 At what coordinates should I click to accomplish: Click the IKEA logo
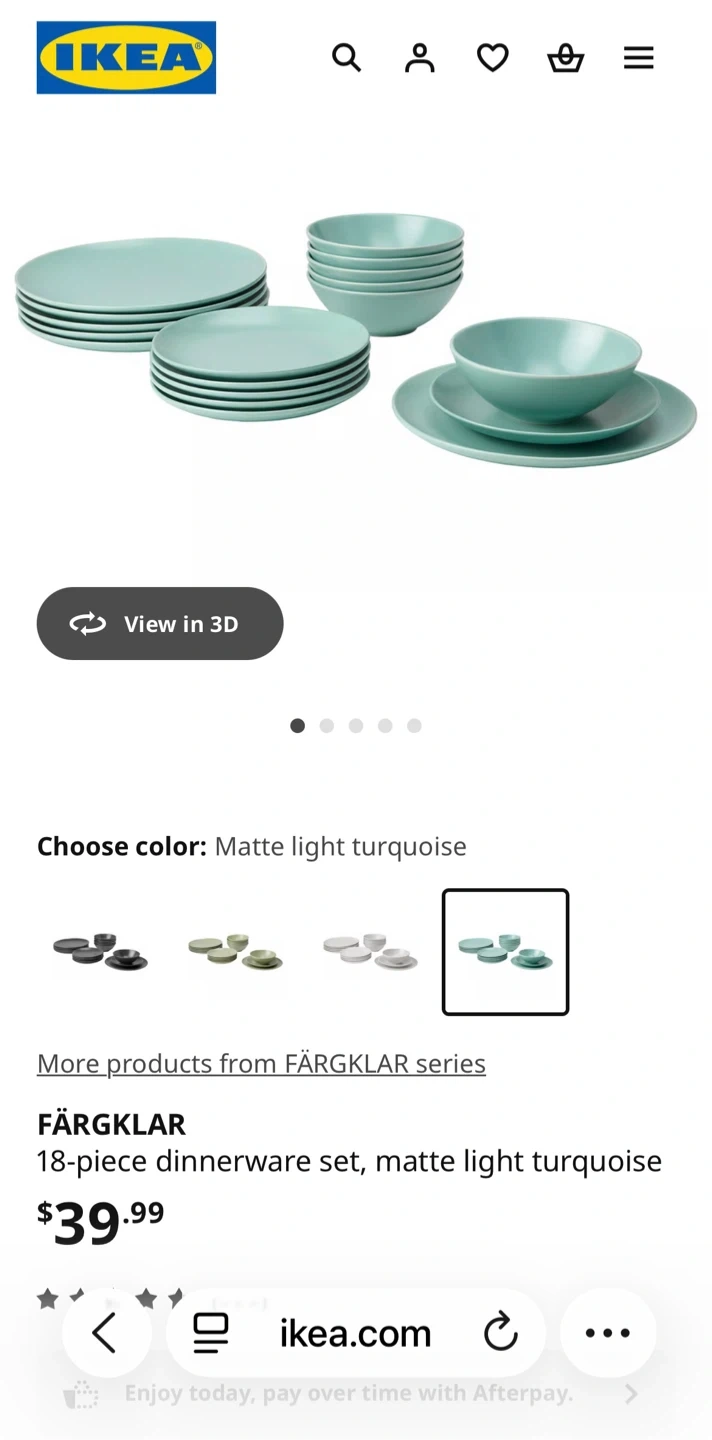pos(126,58)
